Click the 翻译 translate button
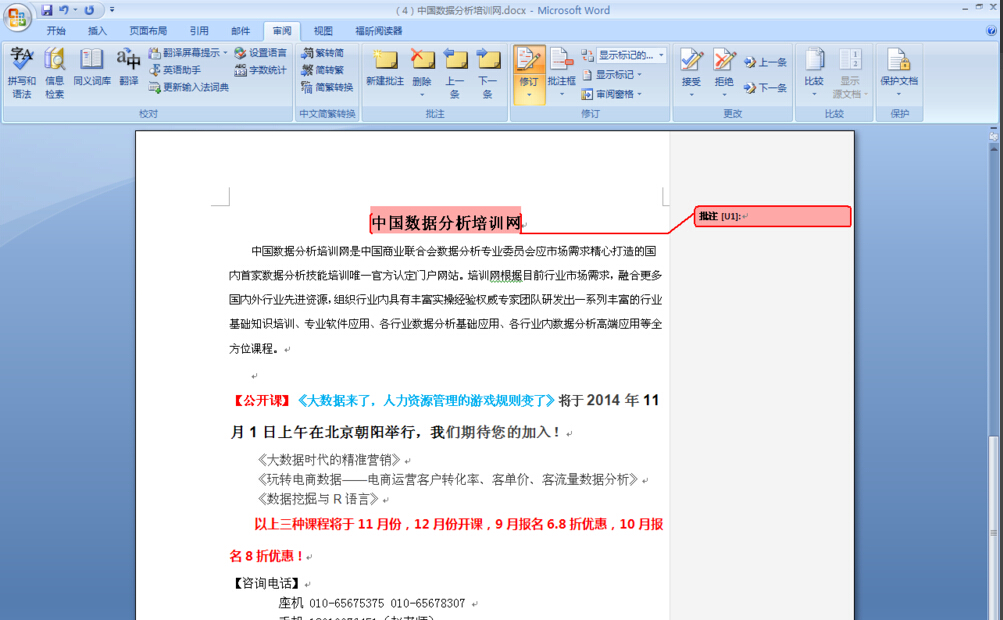 point(129,67)
